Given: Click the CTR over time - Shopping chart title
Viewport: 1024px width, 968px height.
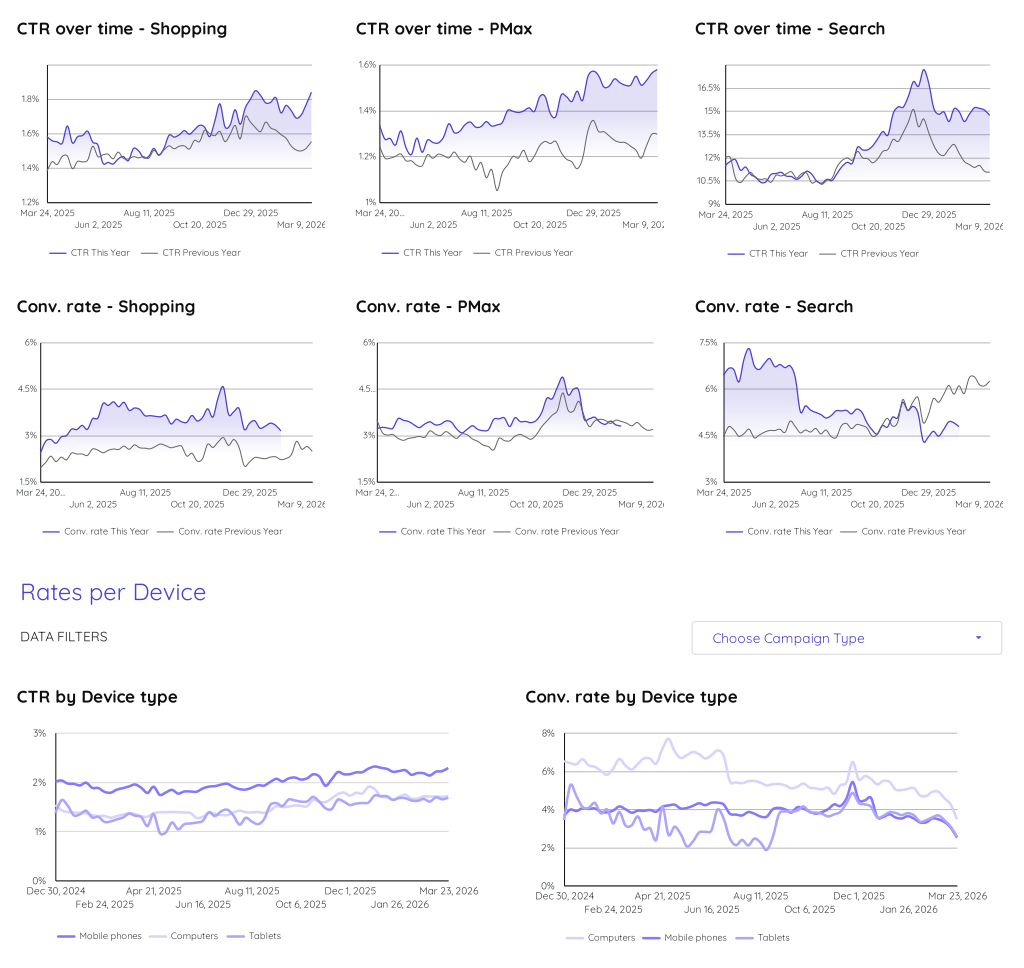Looking at the screenshot, I should click(x=121, y=29).
